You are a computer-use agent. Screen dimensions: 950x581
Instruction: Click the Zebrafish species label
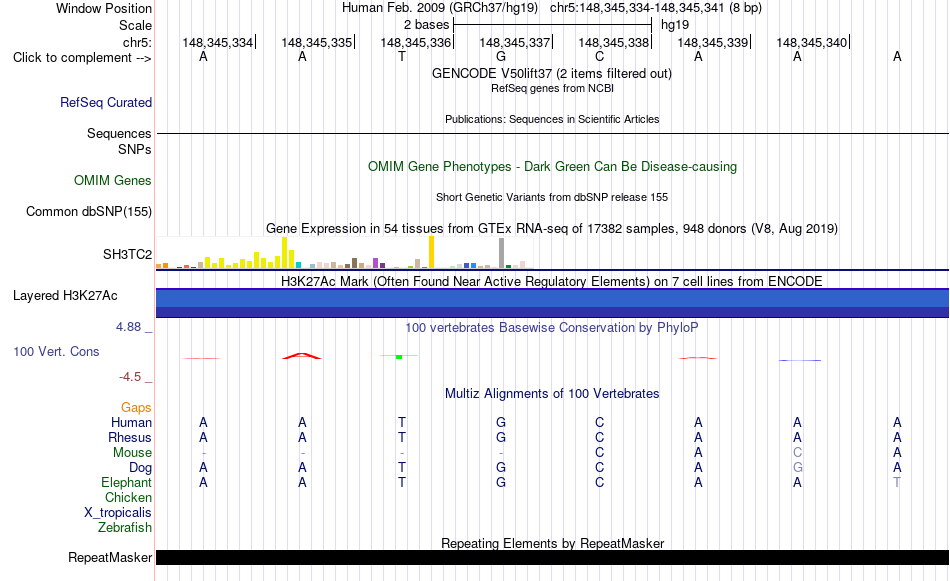[x=125, y=528]
